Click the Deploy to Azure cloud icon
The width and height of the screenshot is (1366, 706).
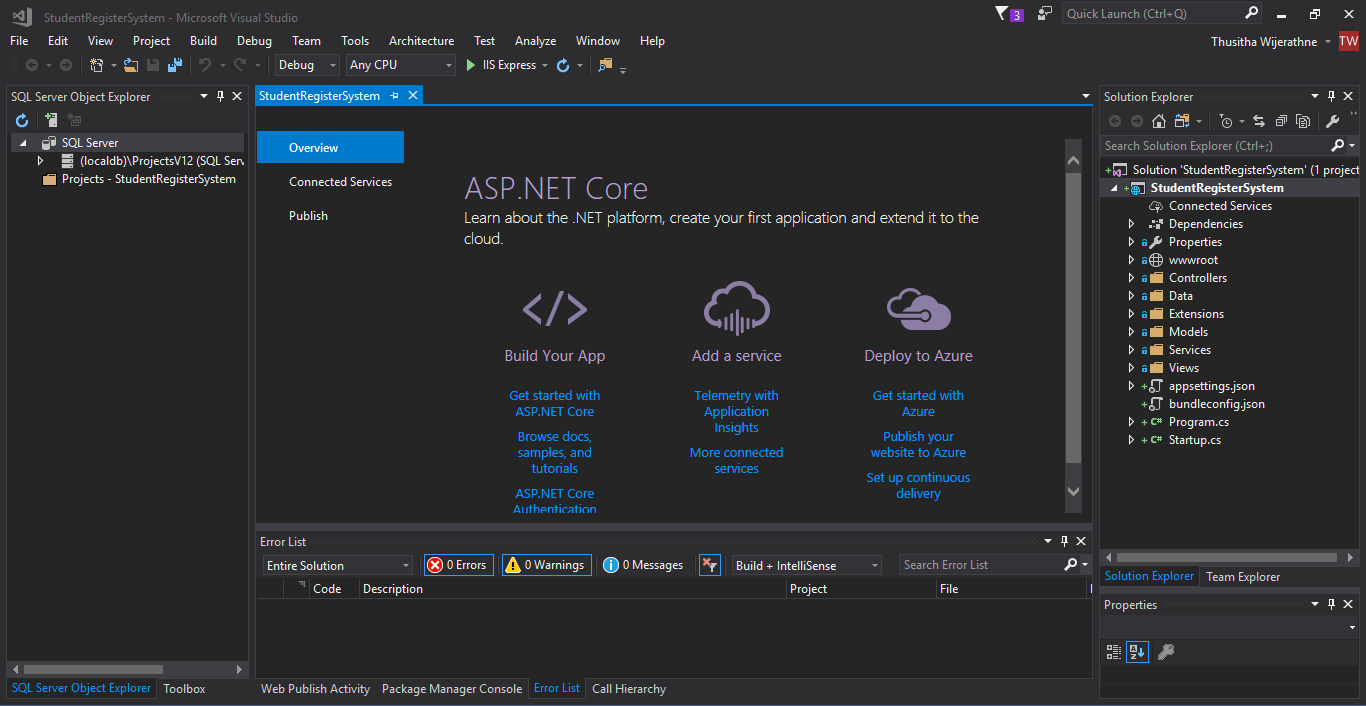(919, 309)
